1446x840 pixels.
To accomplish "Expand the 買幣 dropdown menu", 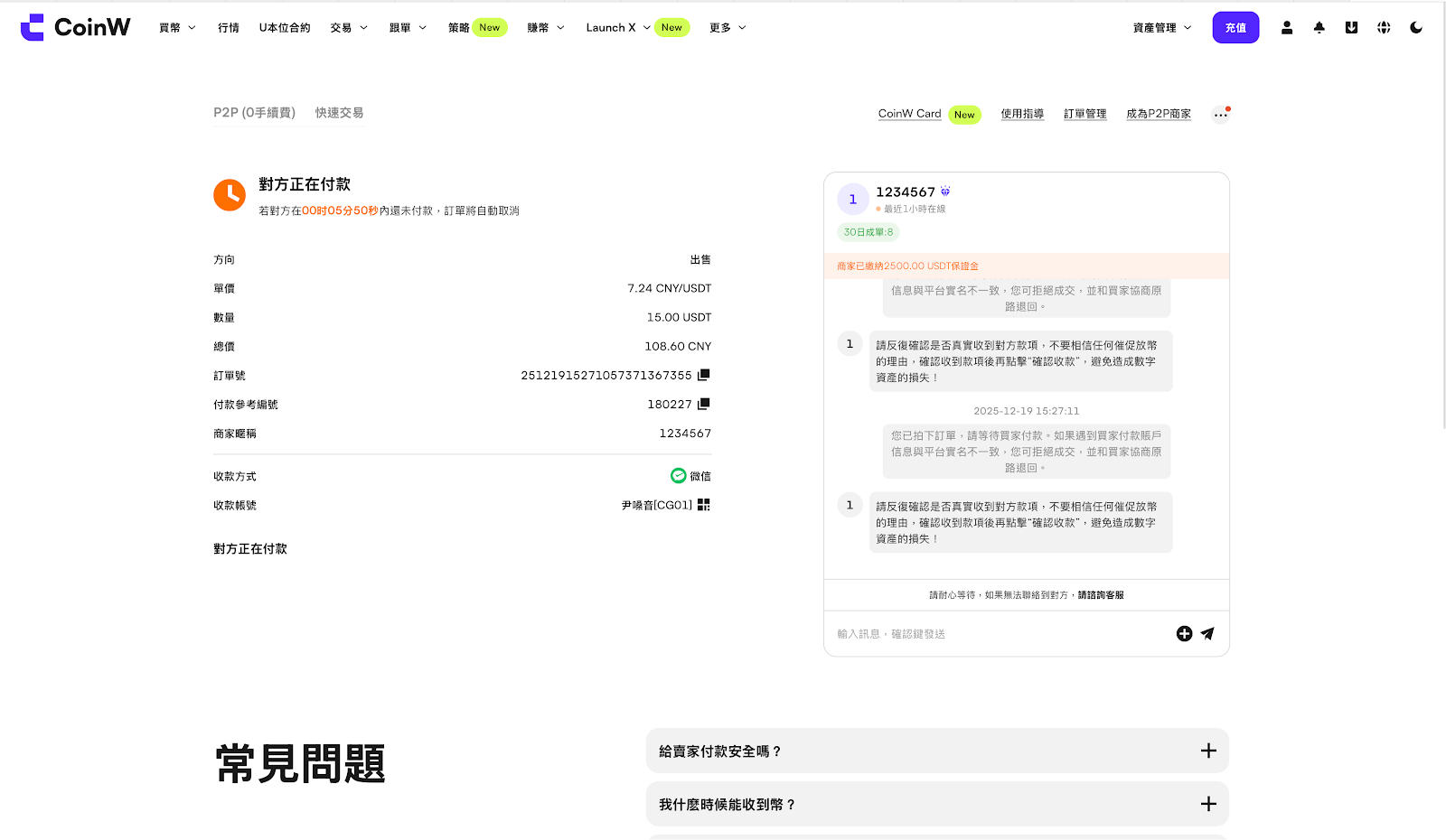I will [177, 28].
